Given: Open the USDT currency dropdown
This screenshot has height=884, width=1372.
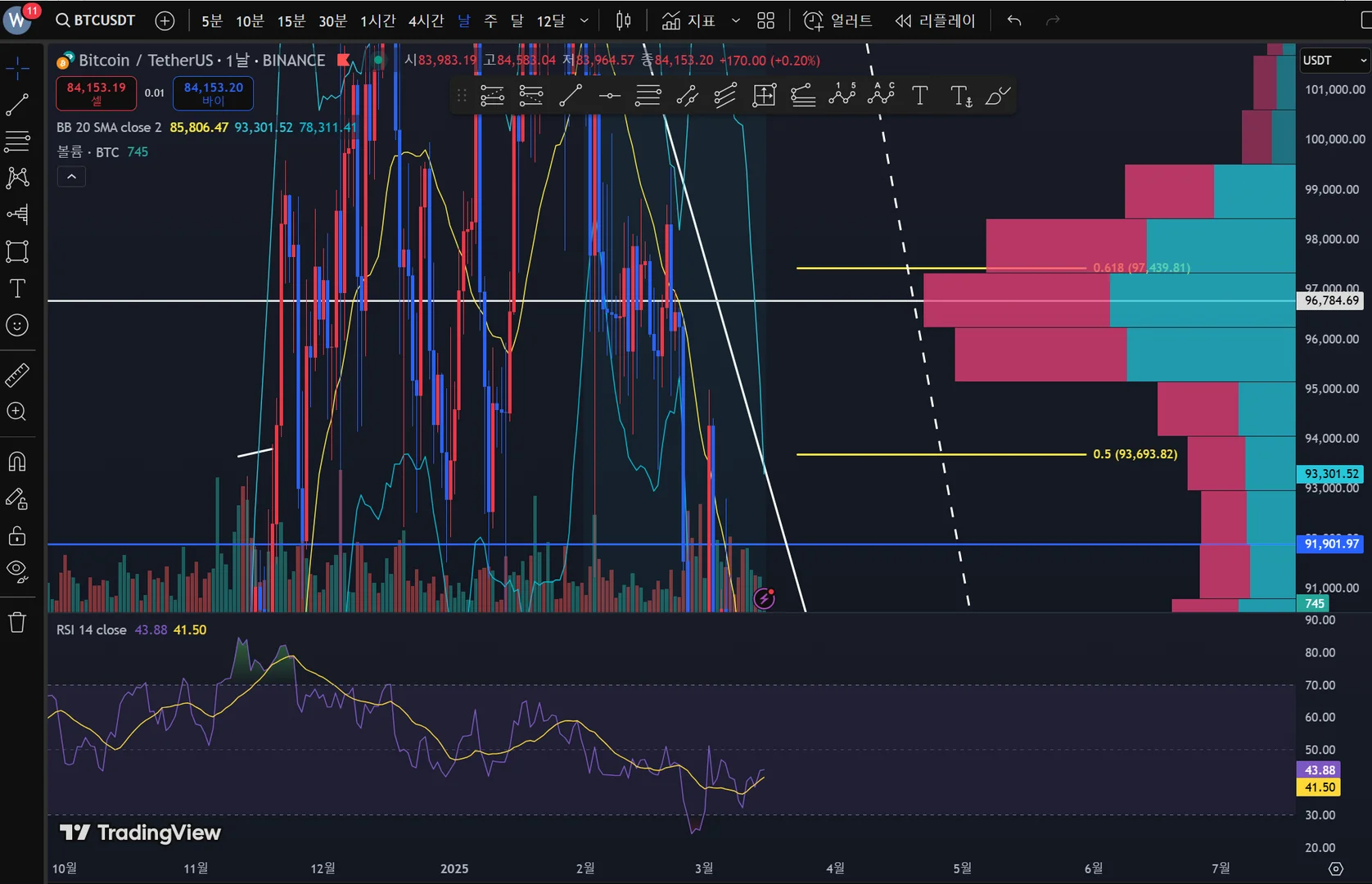Looking at the screenshot, I should point(1334,61).
